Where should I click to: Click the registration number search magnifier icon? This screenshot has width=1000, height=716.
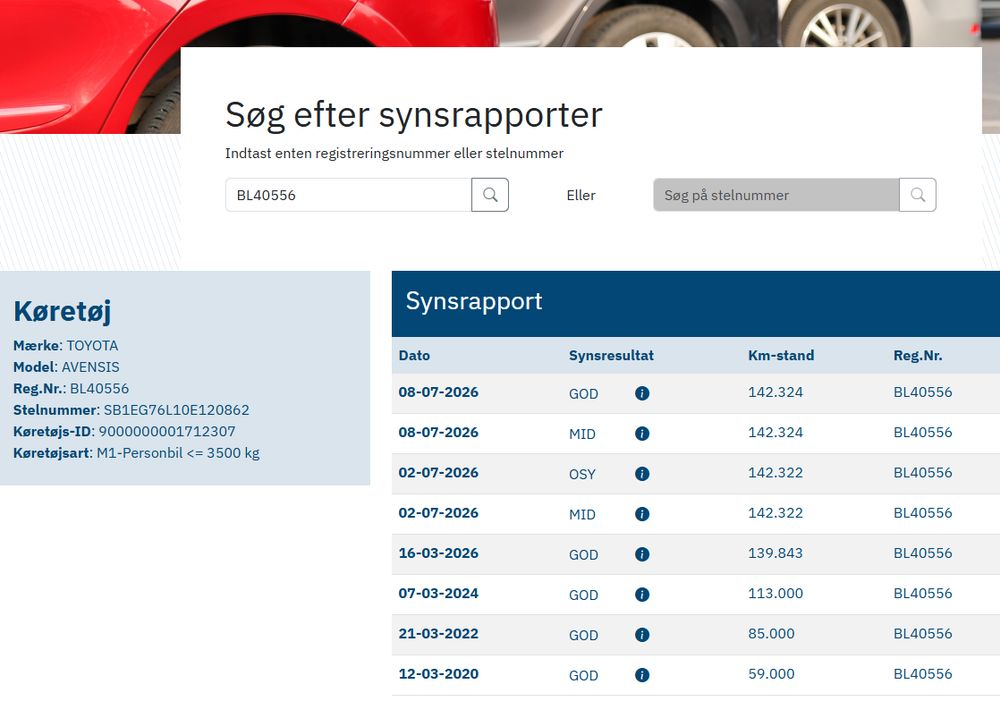[490, 195]
